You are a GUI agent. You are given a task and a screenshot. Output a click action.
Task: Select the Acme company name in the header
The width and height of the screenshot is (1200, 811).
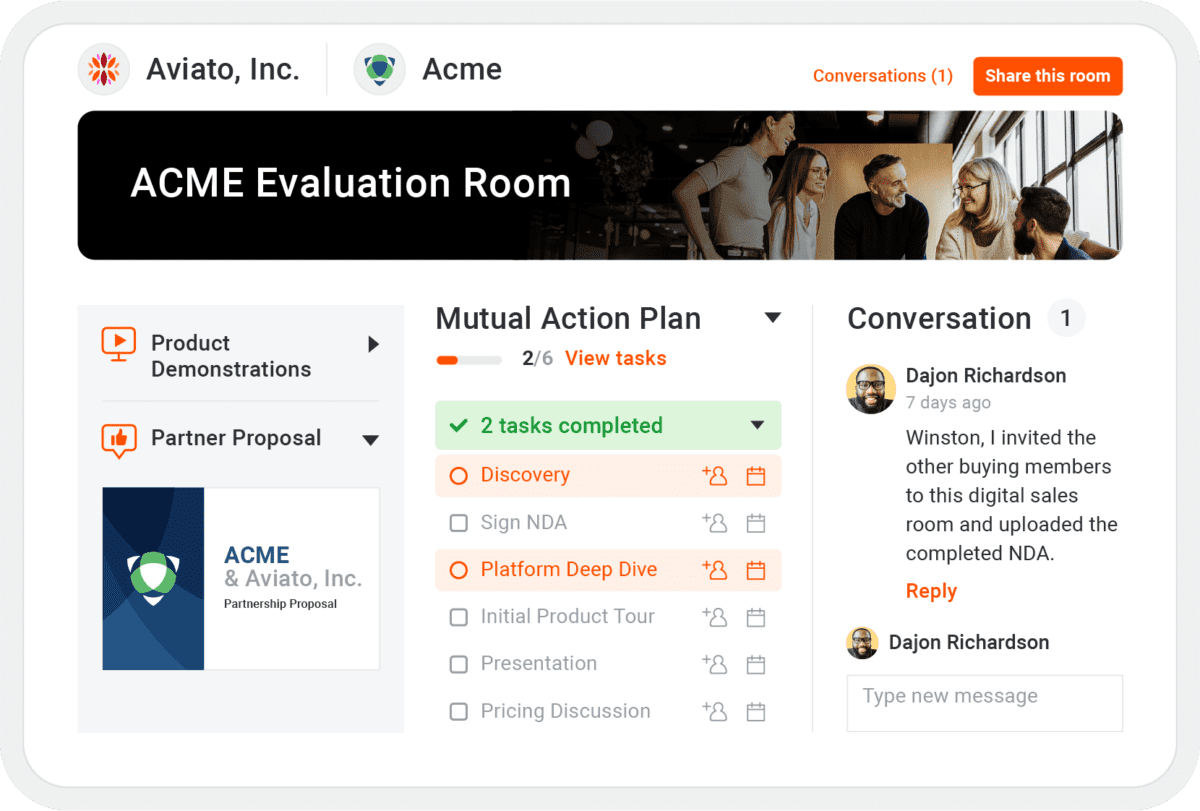pos(461,69)
